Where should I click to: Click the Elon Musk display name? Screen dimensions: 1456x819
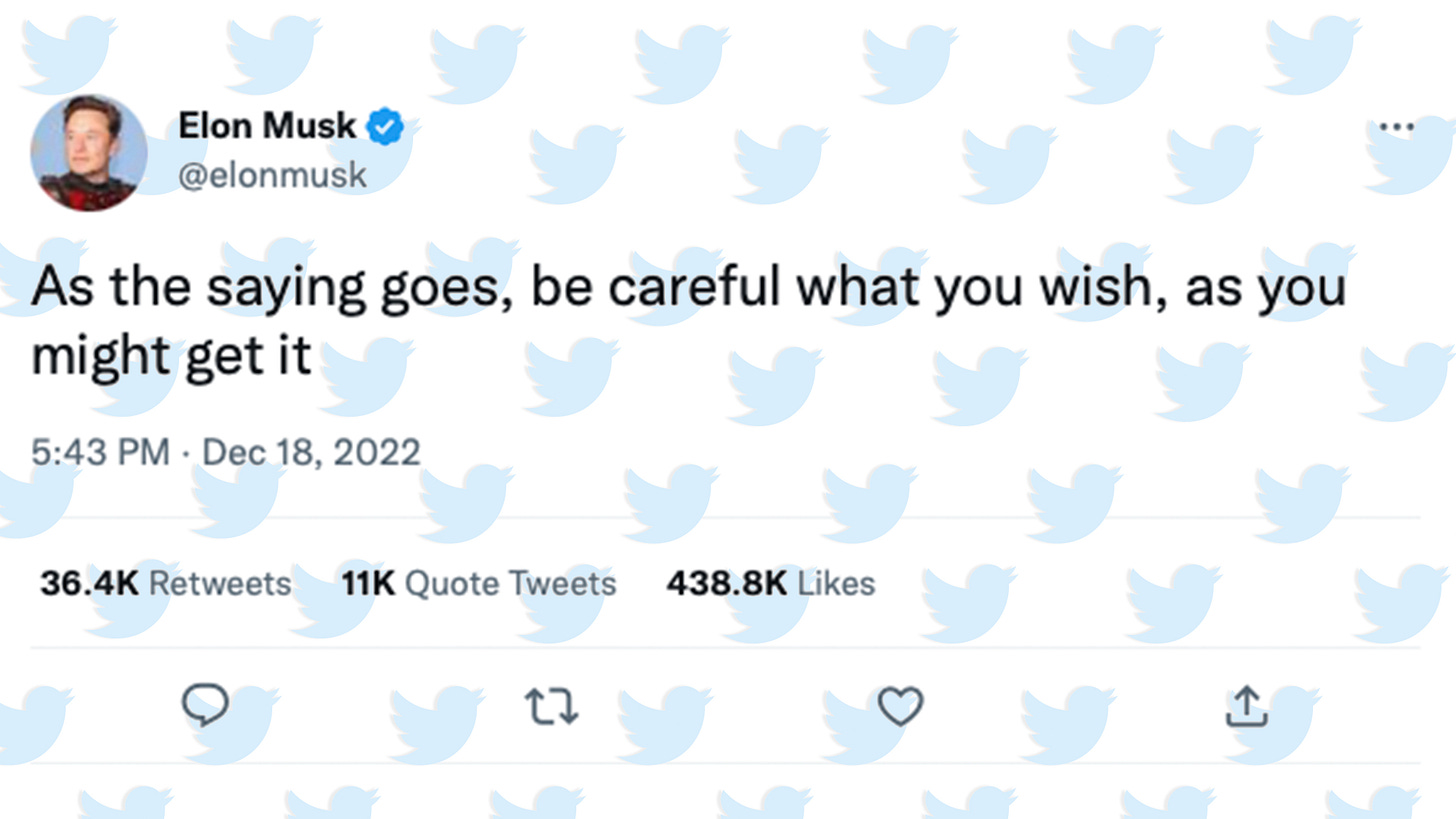267,126
